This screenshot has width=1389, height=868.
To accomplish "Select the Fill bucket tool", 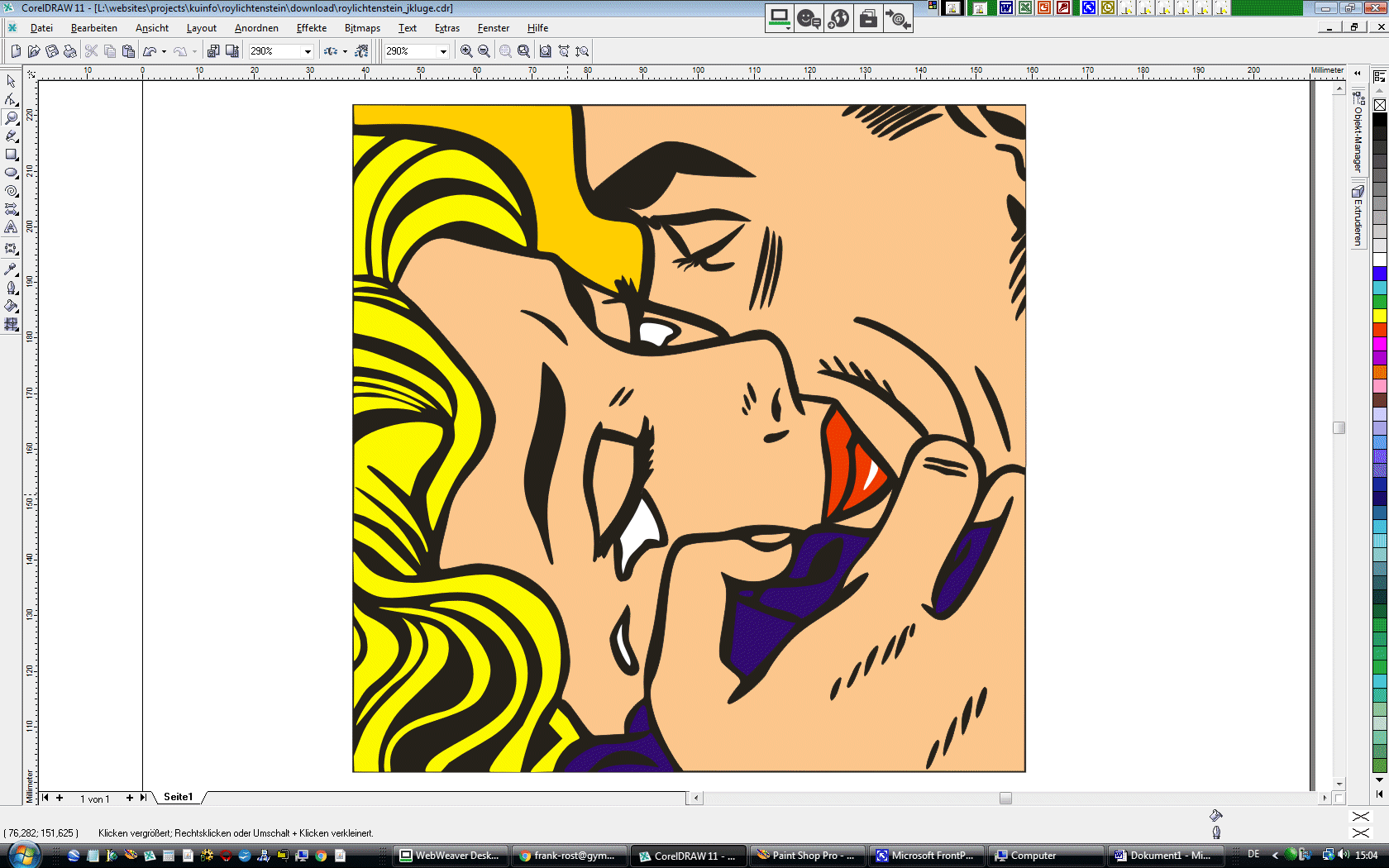I will (11, 306).
